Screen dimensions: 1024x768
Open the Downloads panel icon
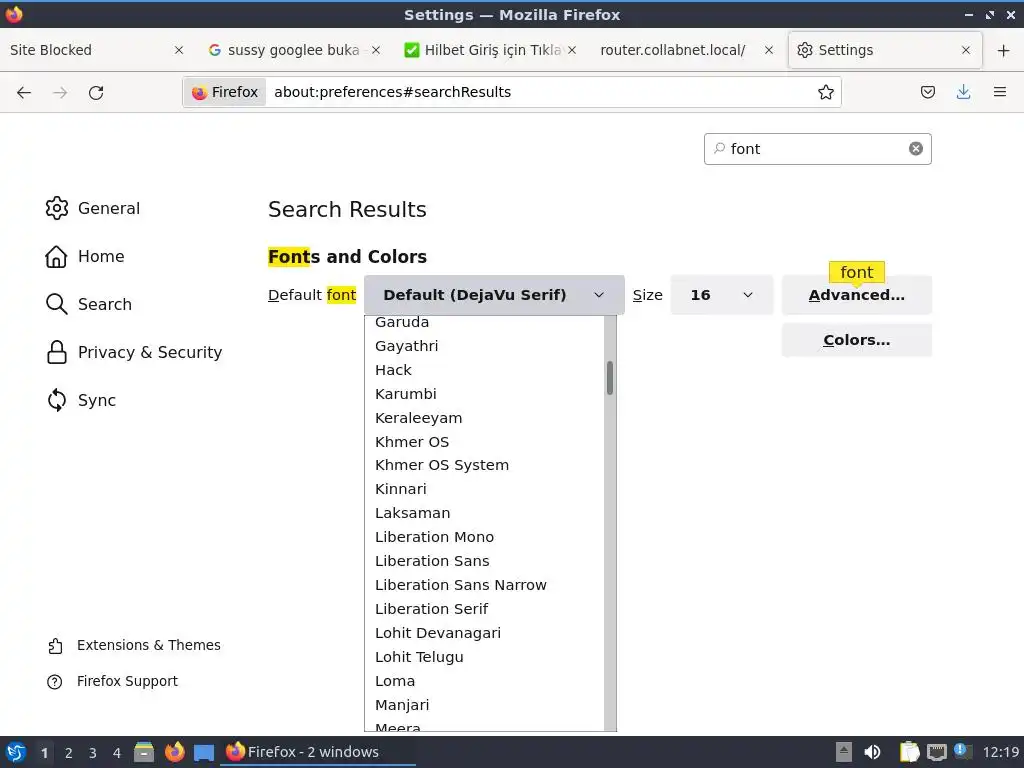(963, 92)
